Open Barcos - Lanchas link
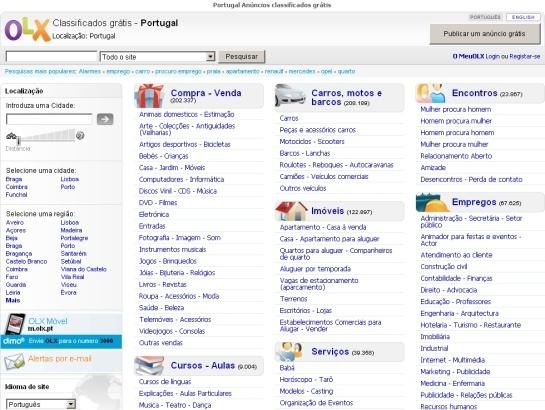 305,153
